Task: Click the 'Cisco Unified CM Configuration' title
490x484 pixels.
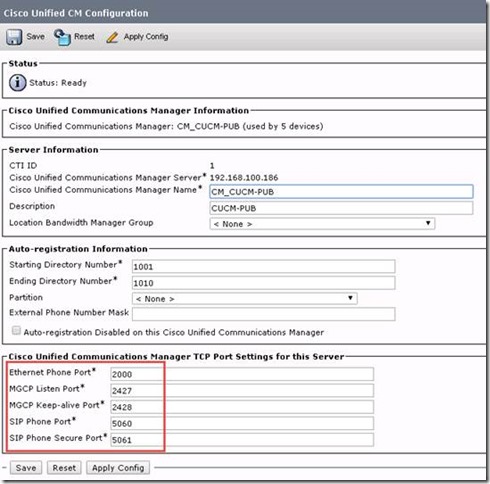Action: (76, 13)
